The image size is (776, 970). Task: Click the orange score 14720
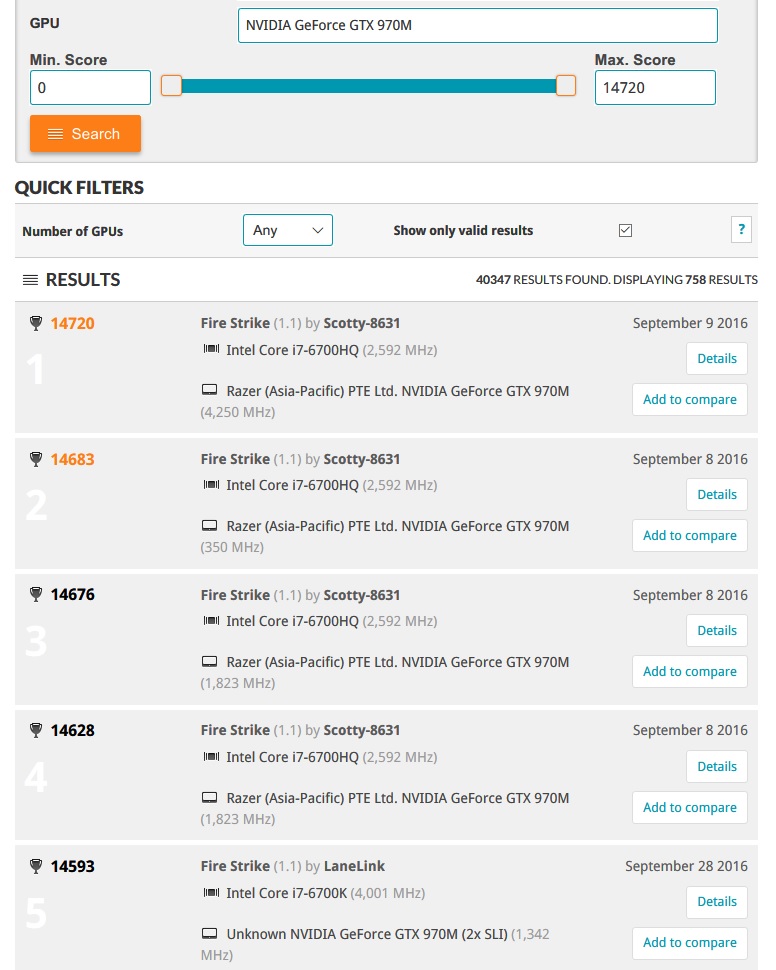click(72, 323)
